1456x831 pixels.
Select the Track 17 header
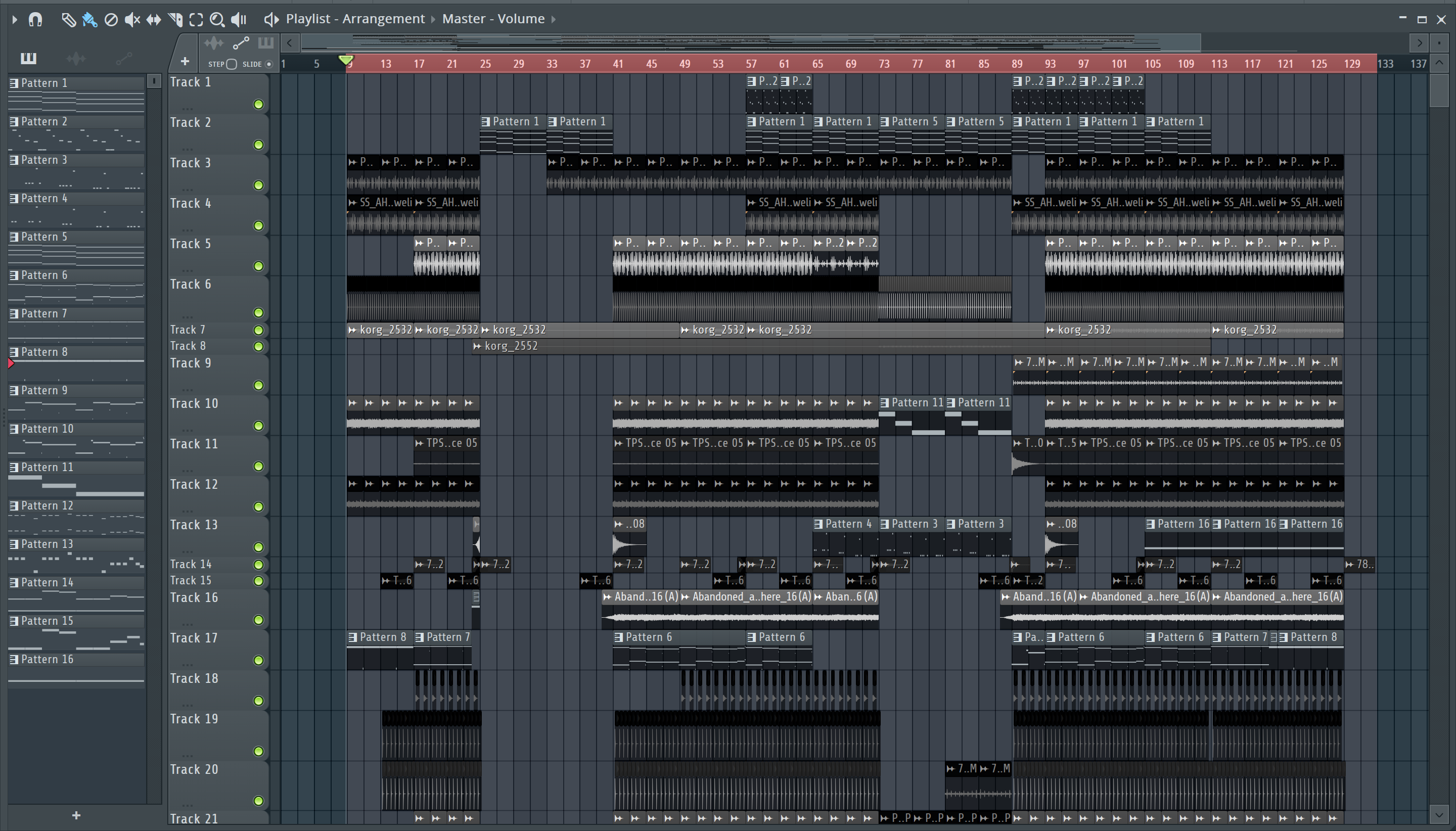pyautogui.click(x=218, y=650)
